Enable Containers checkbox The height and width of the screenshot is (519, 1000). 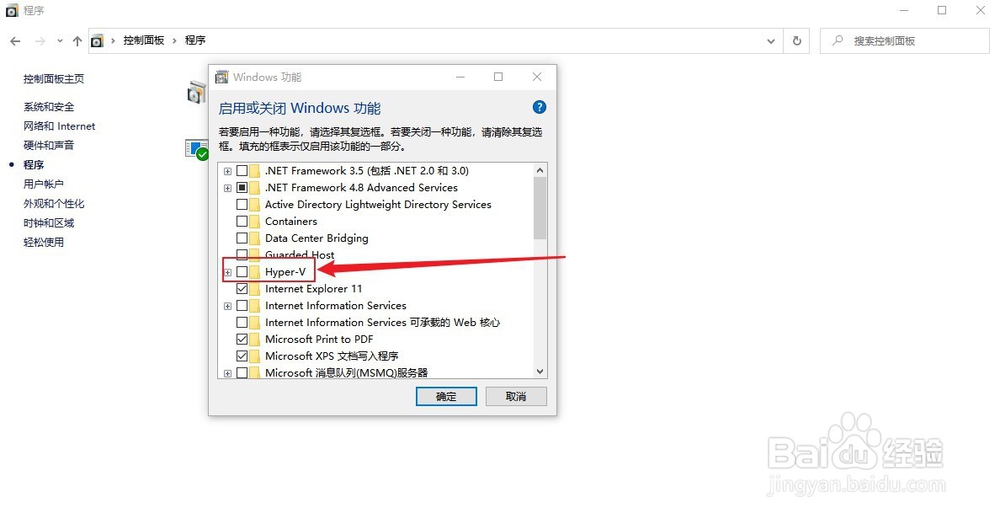[242, 221]
